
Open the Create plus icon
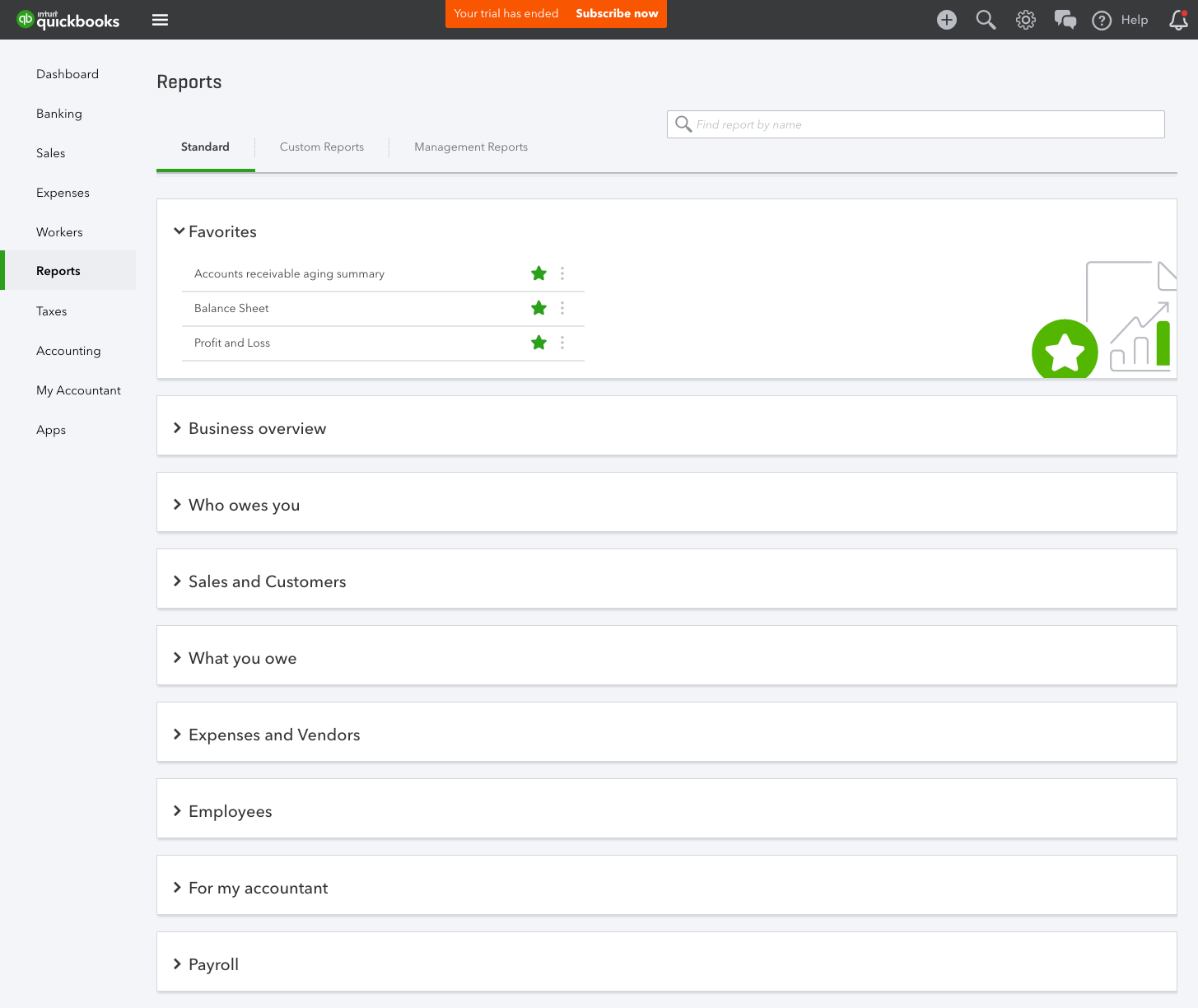[947, 20]
